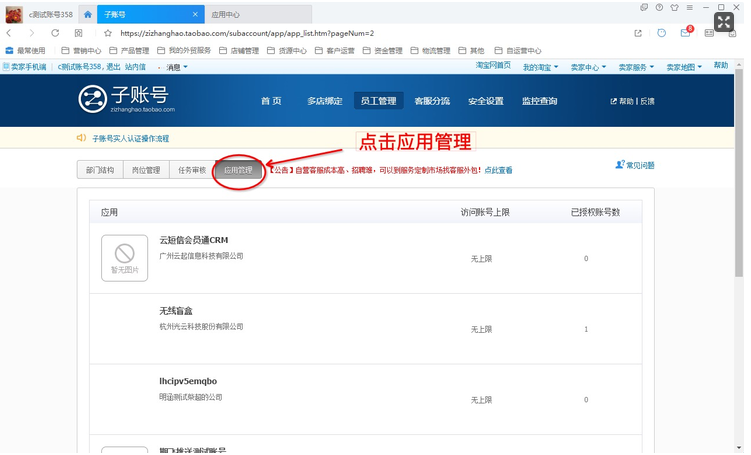The image size is (751, 455).
Task: Open 监控查询 in the navigation bar
Action: 539,101
